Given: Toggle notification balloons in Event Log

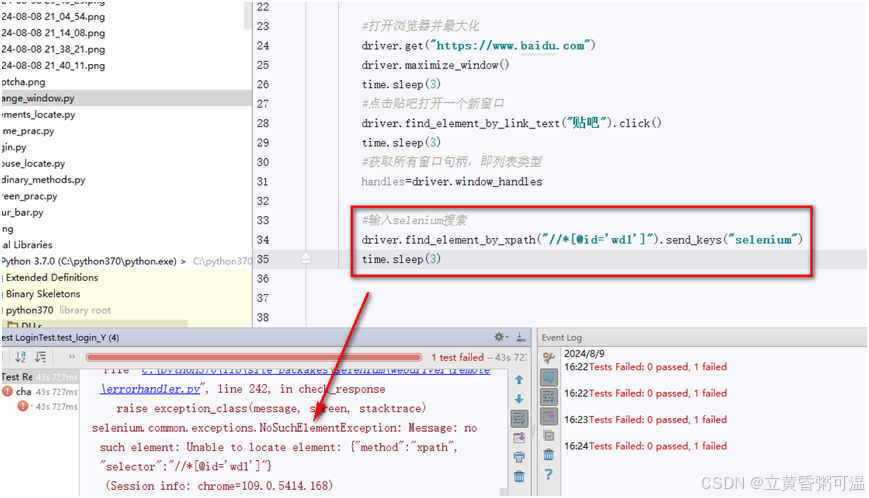Looking at the screenshot, I should [x=549, y=378].
